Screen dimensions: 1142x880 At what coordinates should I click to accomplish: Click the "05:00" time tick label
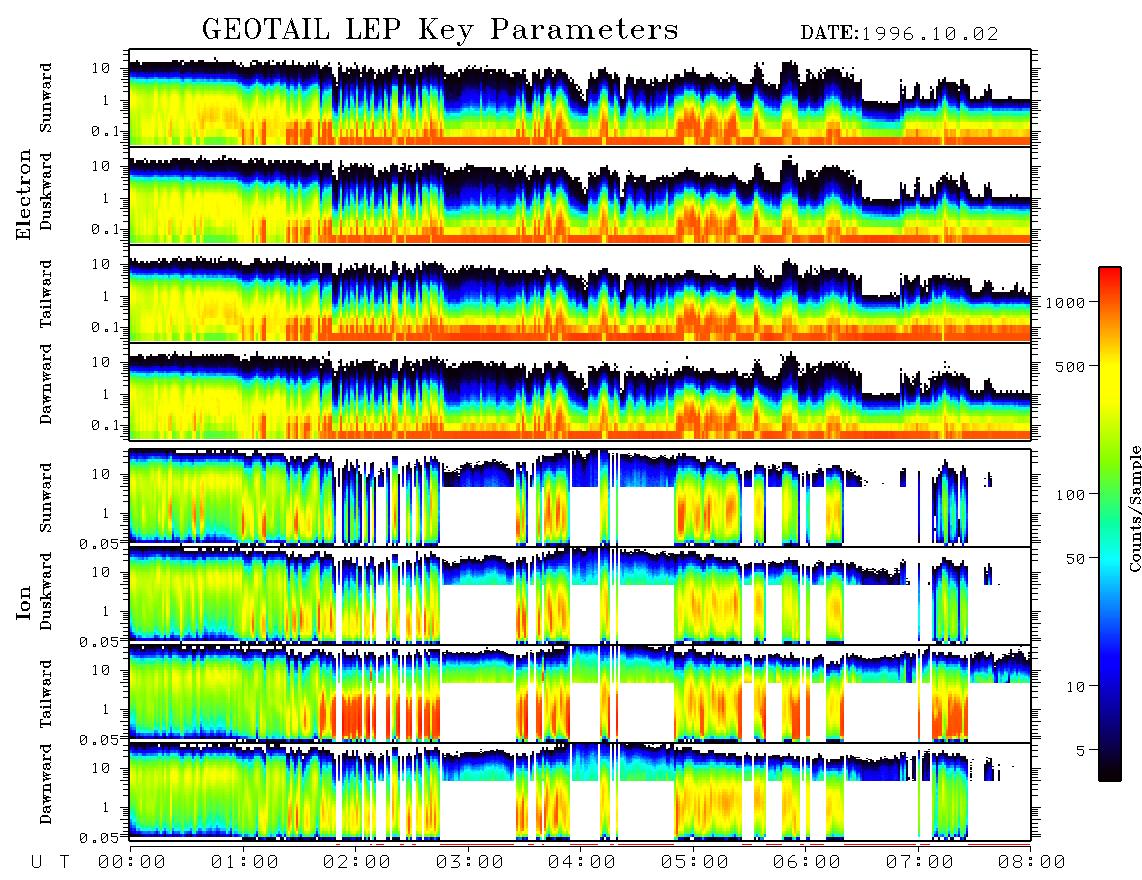(695, 863)
